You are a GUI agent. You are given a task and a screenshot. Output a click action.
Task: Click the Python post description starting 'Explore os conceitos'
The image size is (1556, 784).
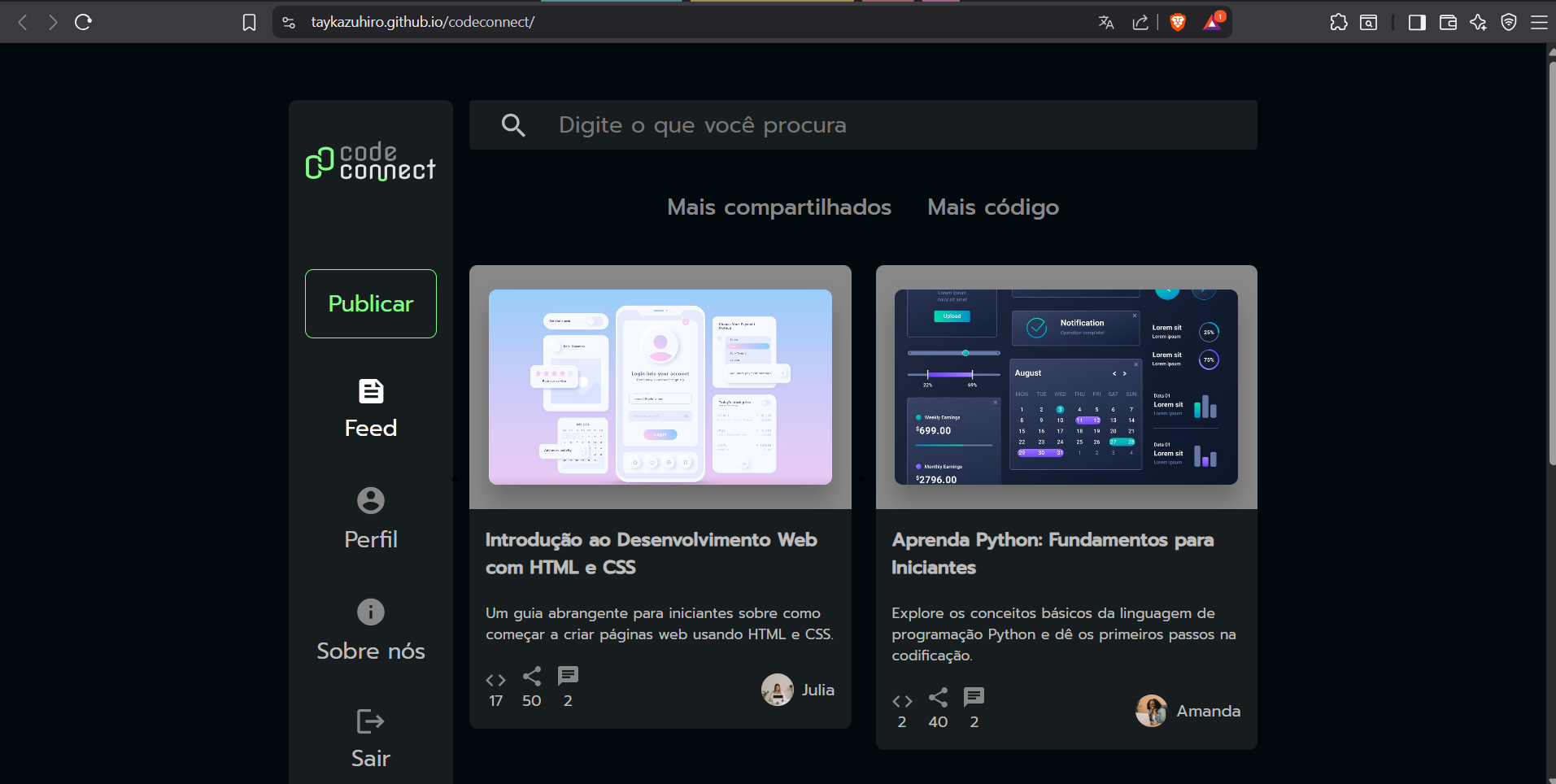coord(1064,634)
